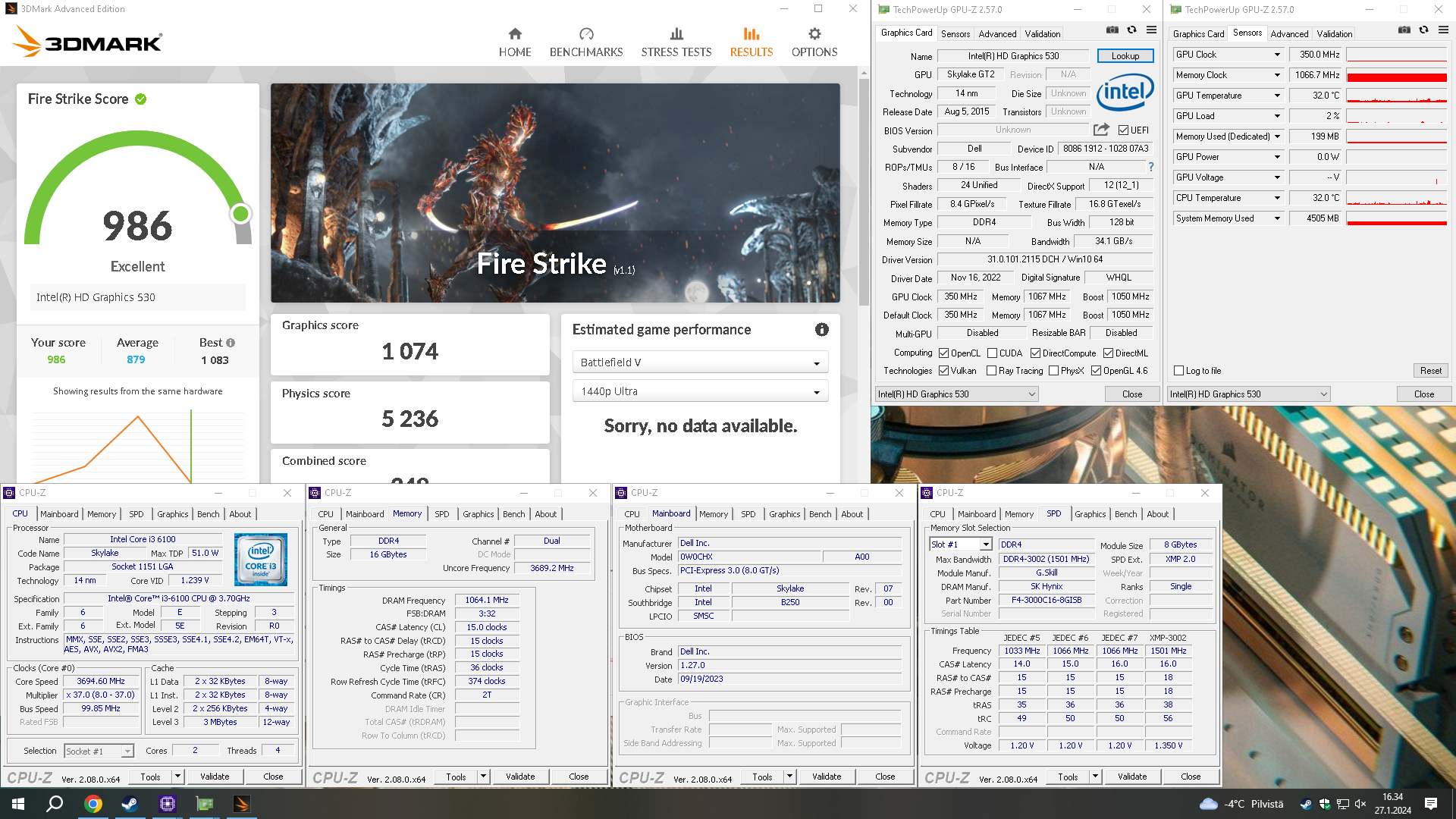Open 3DMark from taskbar
Screen dimensions: 1456x819
[242, 804]
